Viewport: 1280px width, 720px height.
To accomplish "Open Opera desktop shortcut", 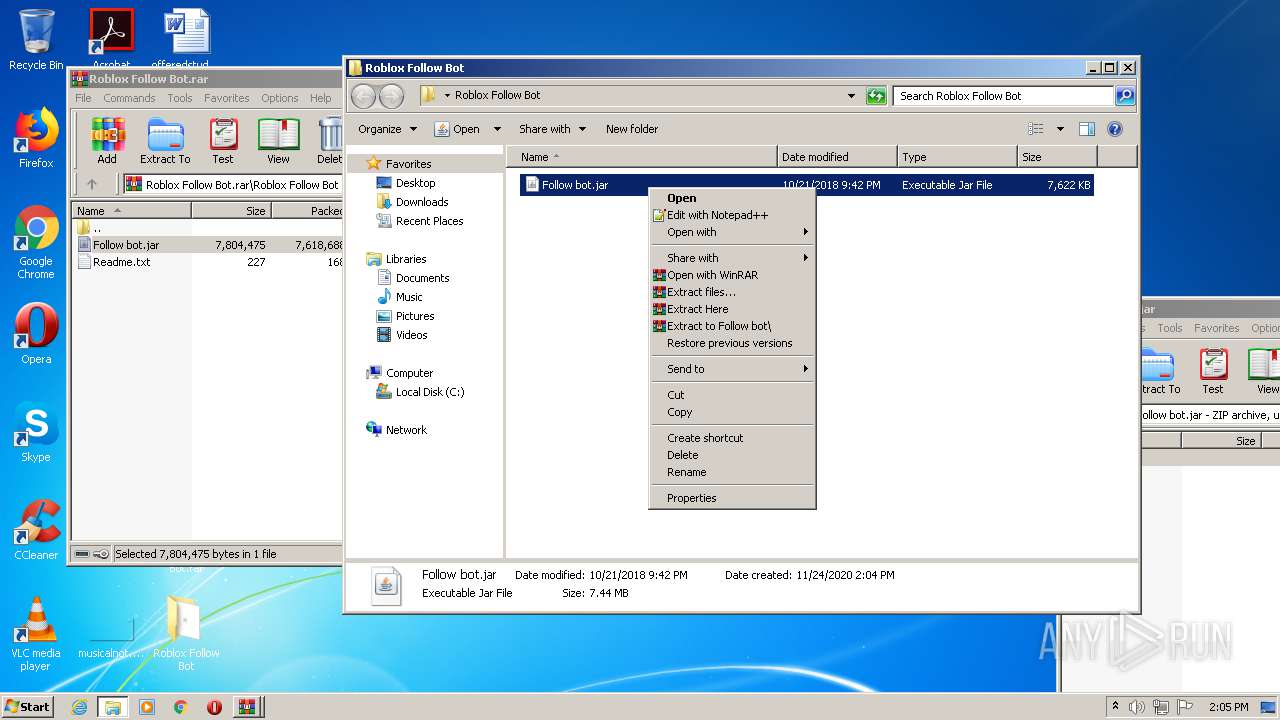I will [36, 334].
